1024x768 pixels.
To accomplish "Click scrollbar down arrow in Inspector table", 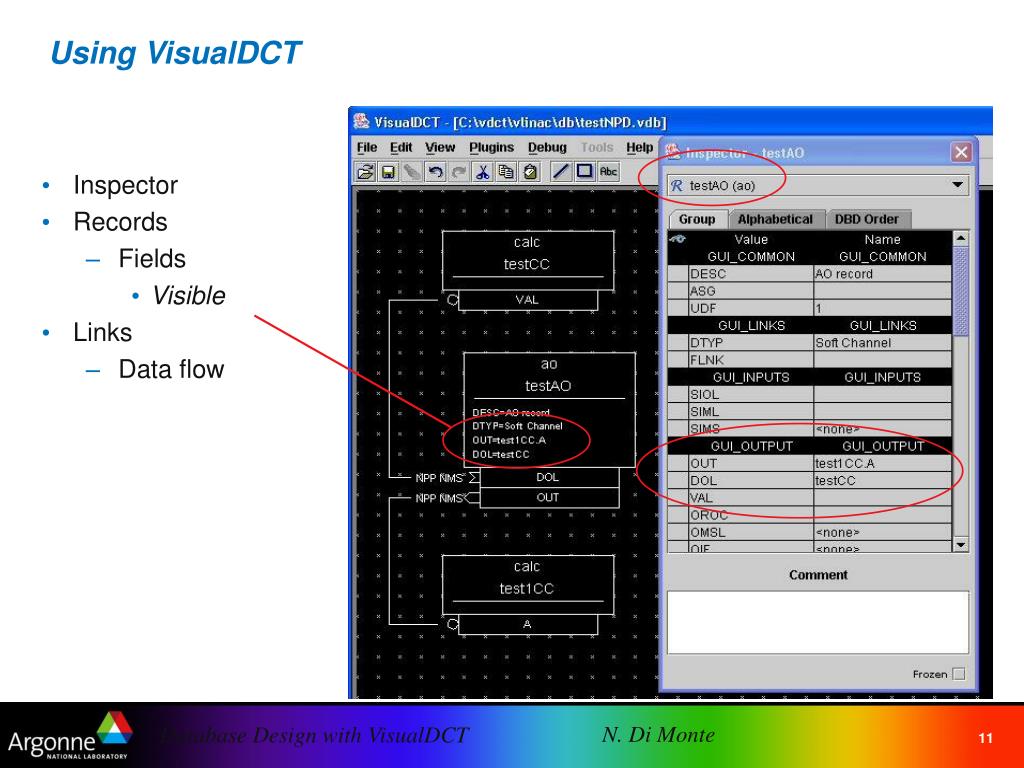I will (x=960, y=545).
